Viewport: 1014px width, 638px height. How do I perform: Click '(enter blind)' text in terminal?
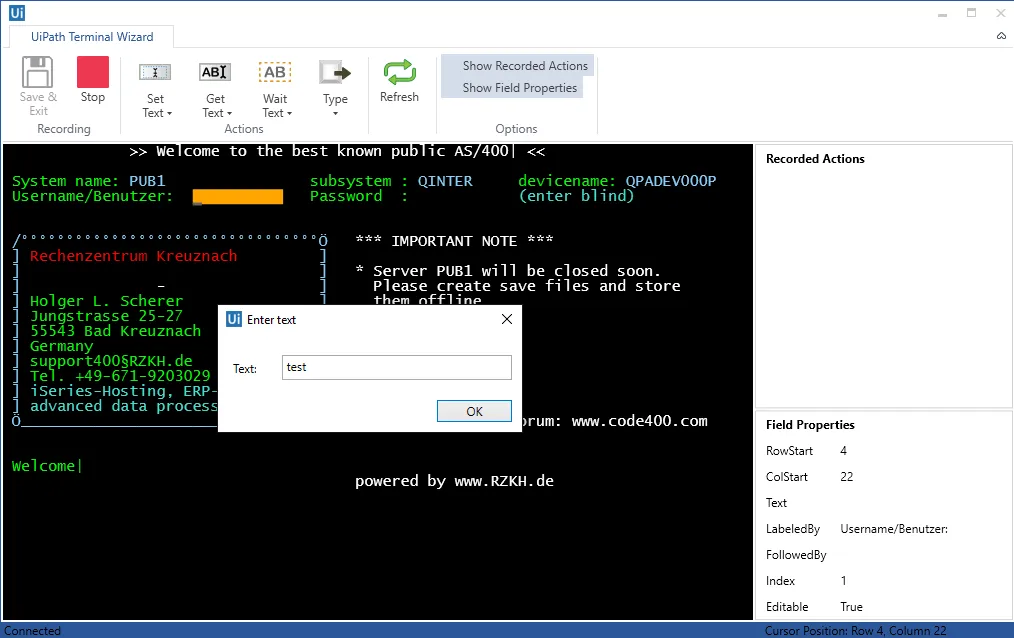[x=576, y=196]
